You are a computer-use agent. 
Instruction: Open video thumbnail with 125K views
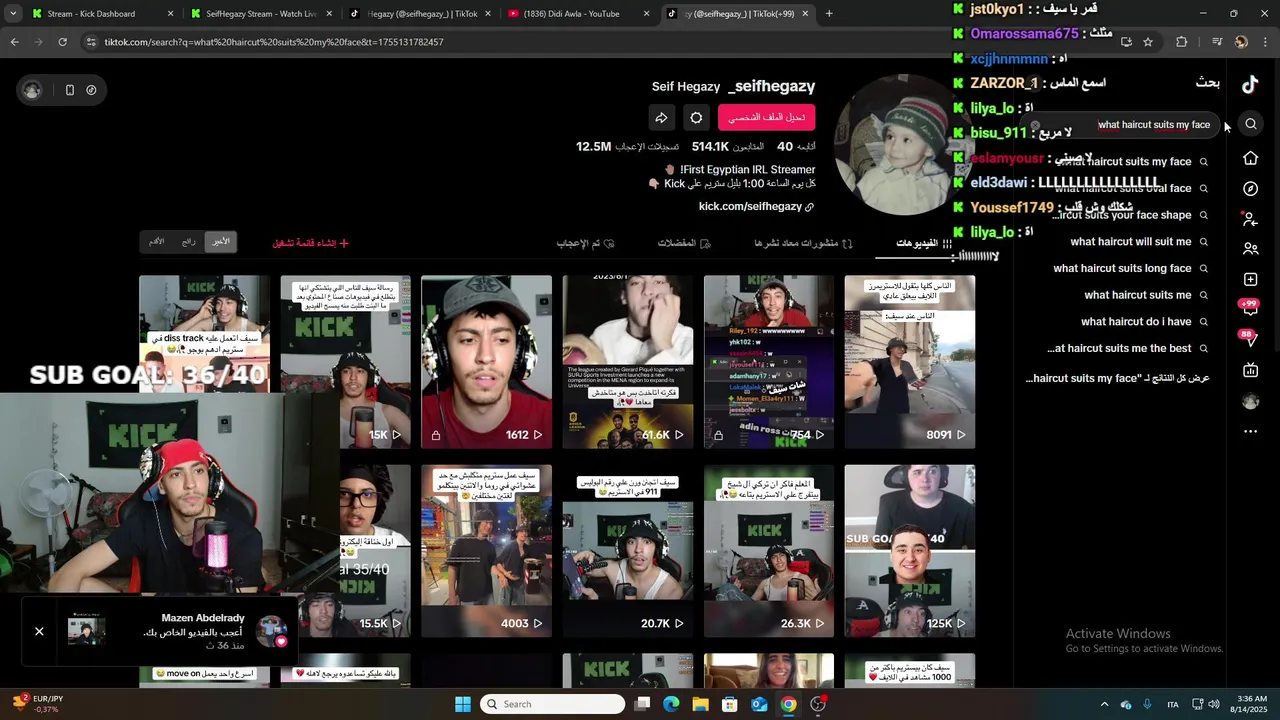(909, 551)
